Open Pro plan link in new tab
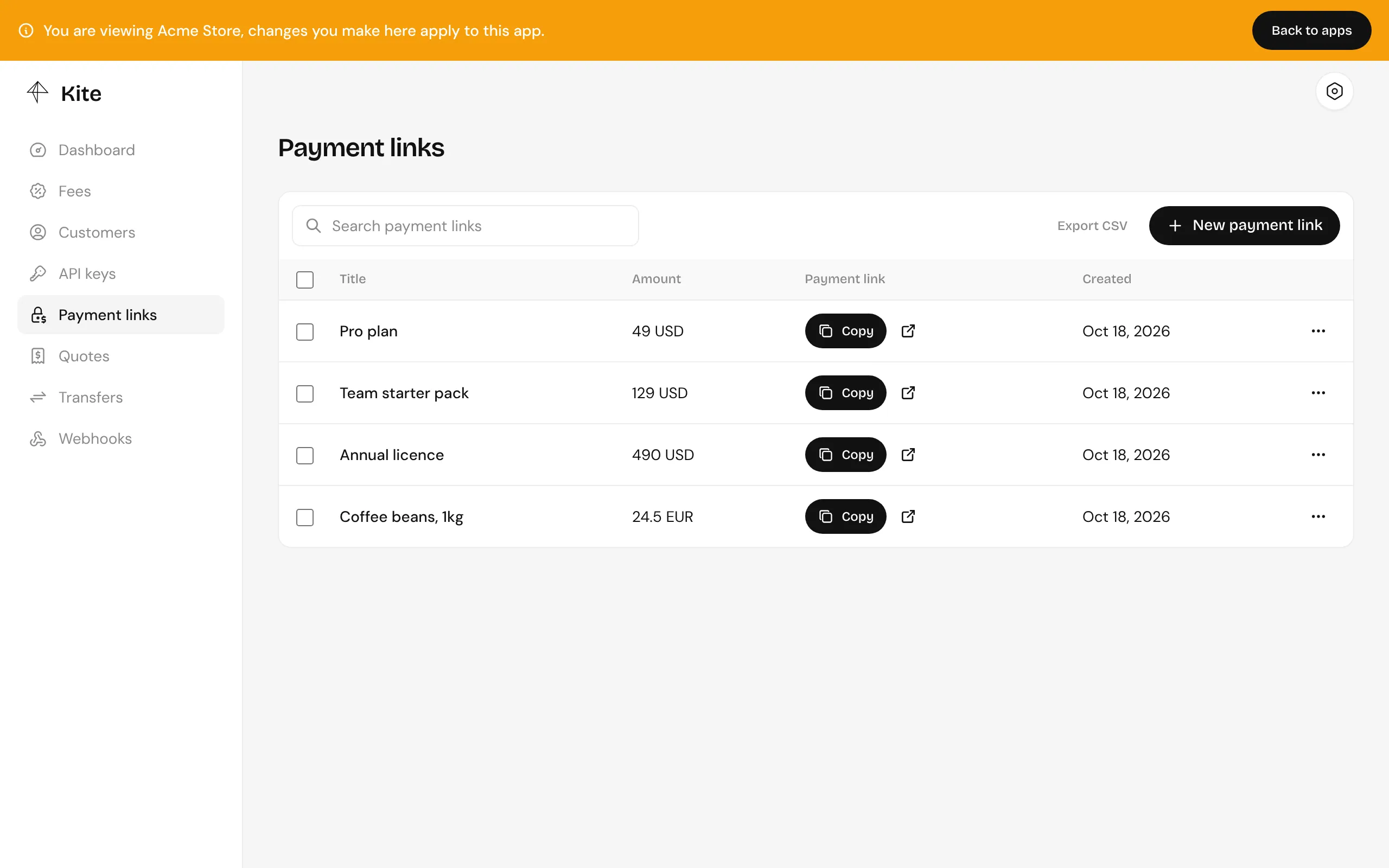The height and width of the screenshot is (868, 1389). tap(908, 331)
